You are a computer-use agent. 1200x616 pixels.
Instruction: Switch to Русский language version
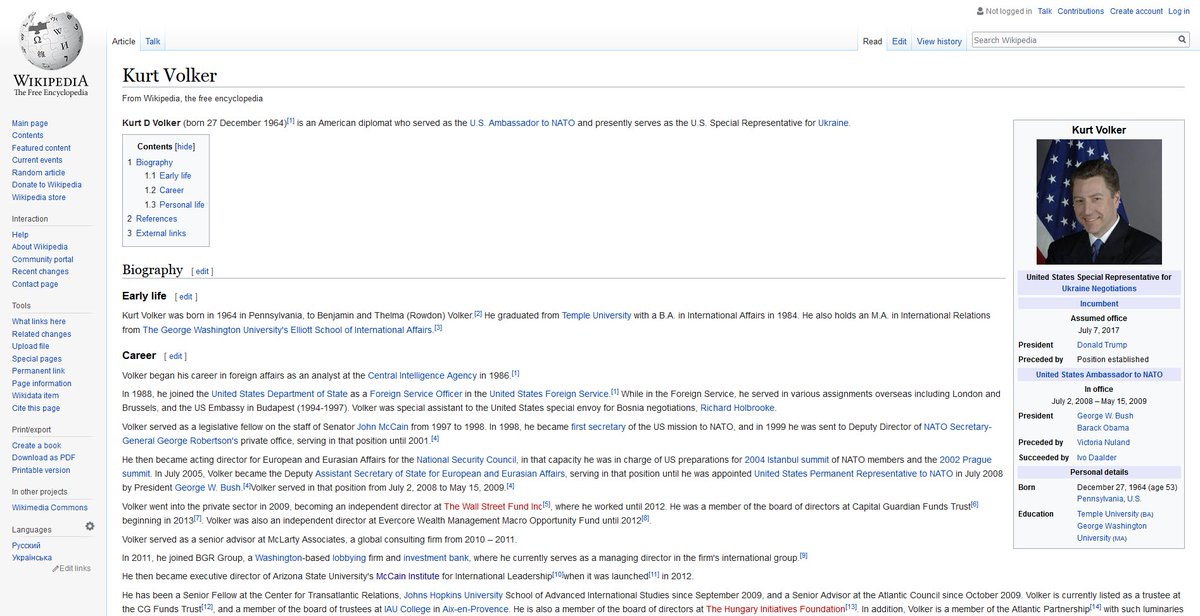(27, 545)
